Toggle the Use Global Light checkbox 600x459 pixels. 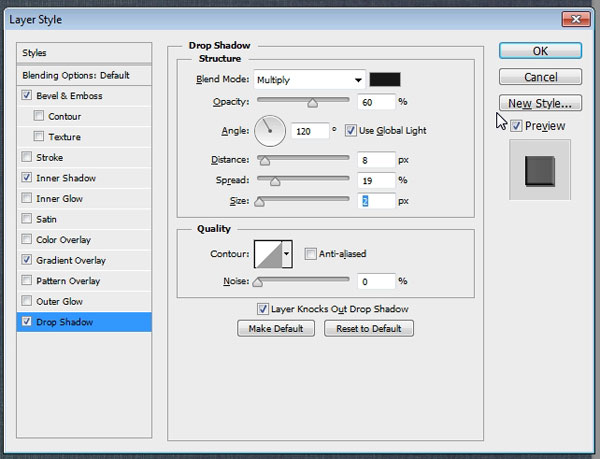(x=351, y=130)
